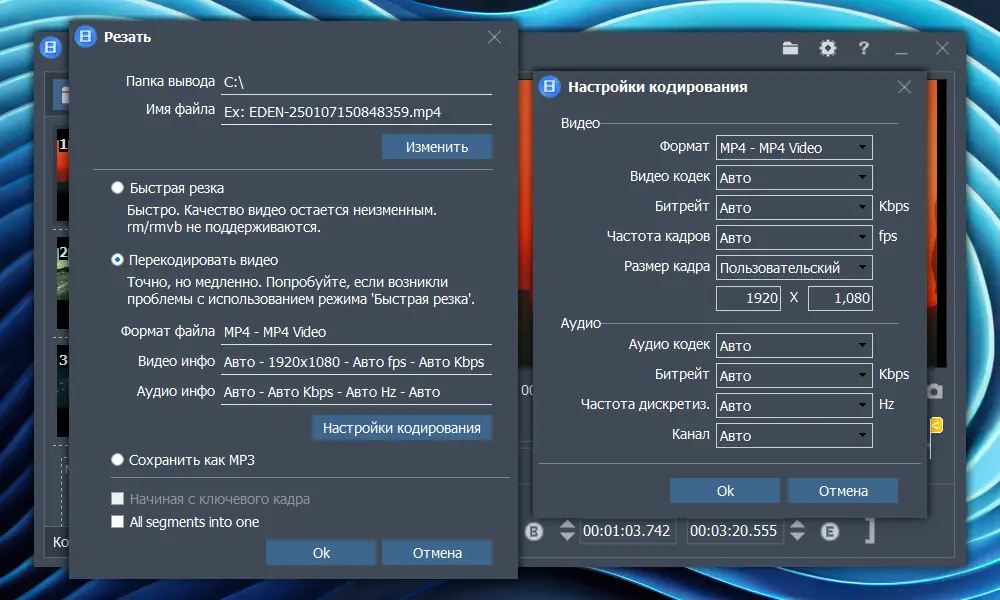Click the Резать dialog app icon

(85, 36)
